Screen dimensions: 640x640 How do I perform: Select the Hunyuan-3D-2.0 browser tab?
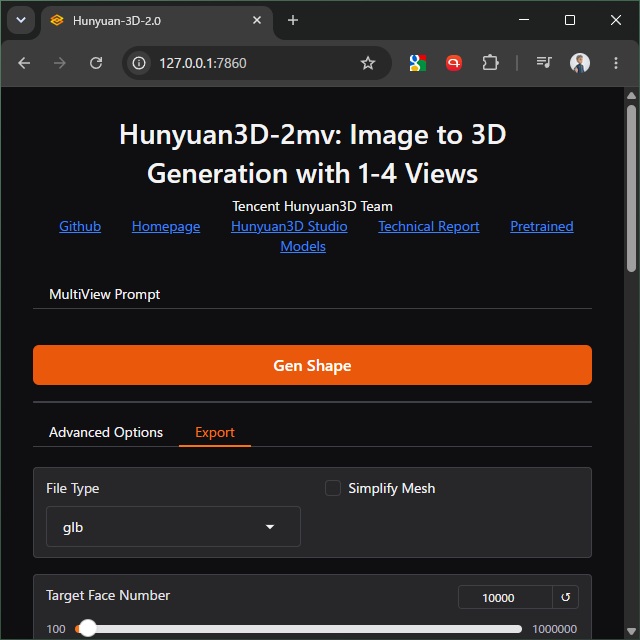click(x=157, y=21)
